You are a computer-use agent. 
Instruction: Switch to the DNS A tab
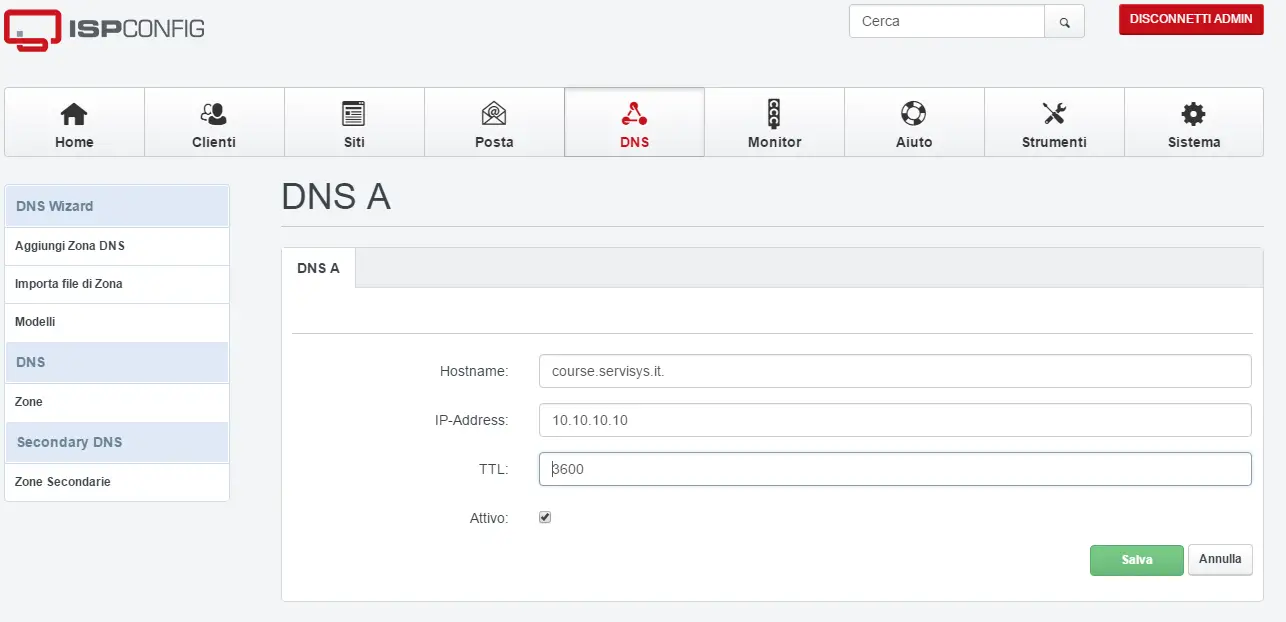(x=318, y=268)
